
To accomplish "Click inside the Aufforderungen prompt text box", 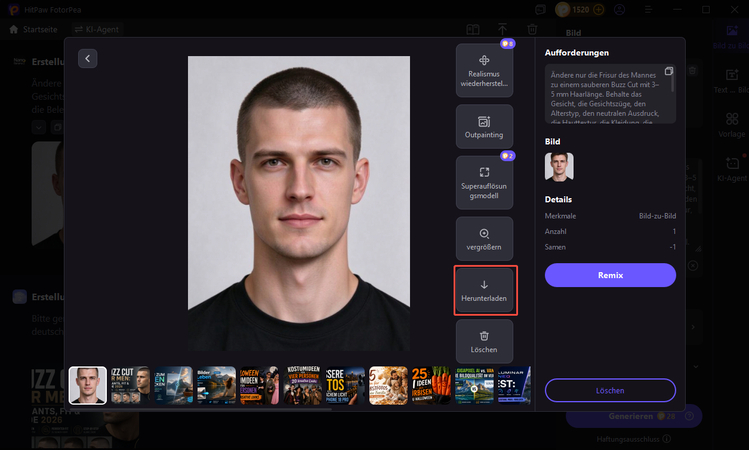I will point(610,94).
